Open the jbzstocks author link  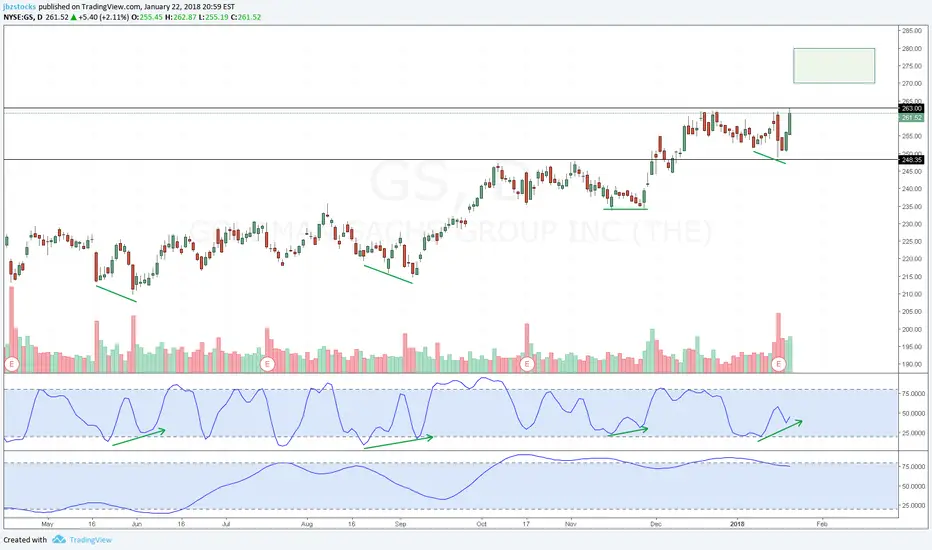[x=20, y=7]
